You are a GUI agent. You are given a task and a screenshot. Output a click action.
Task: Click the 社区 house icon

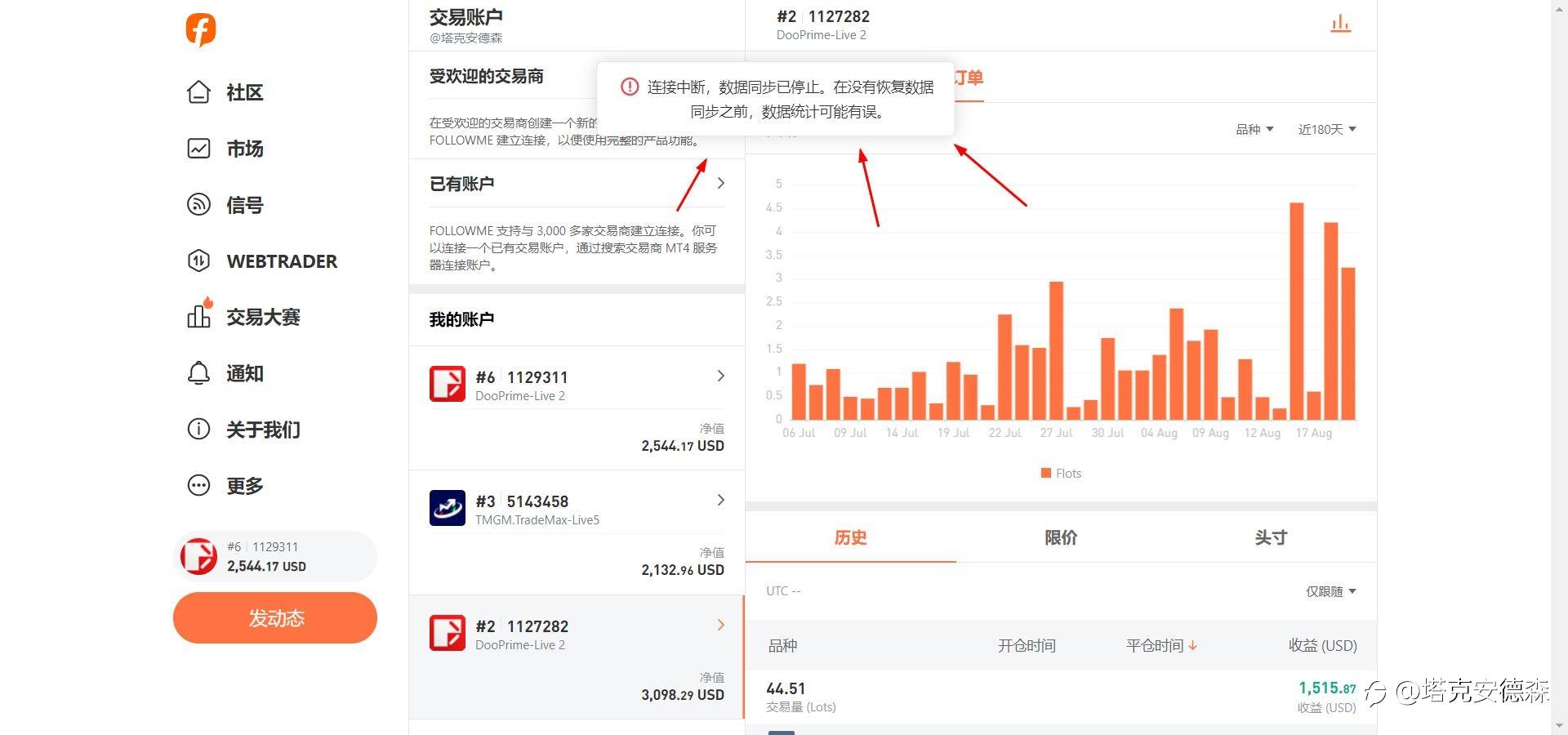198,92
